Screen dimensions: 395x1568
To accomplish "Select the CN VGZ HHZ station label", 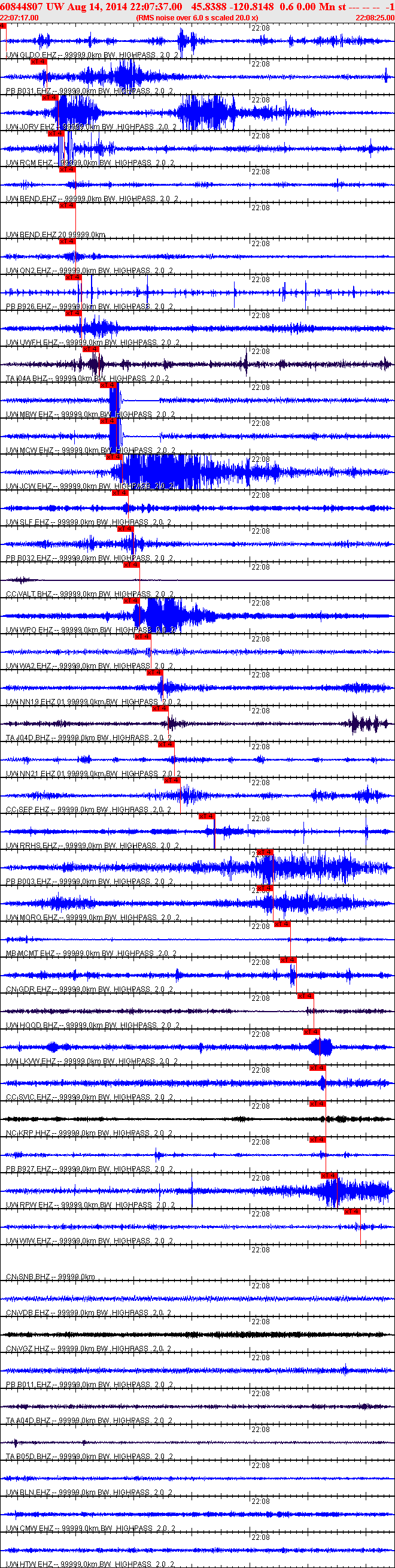I will click(x=89, y=1348).
